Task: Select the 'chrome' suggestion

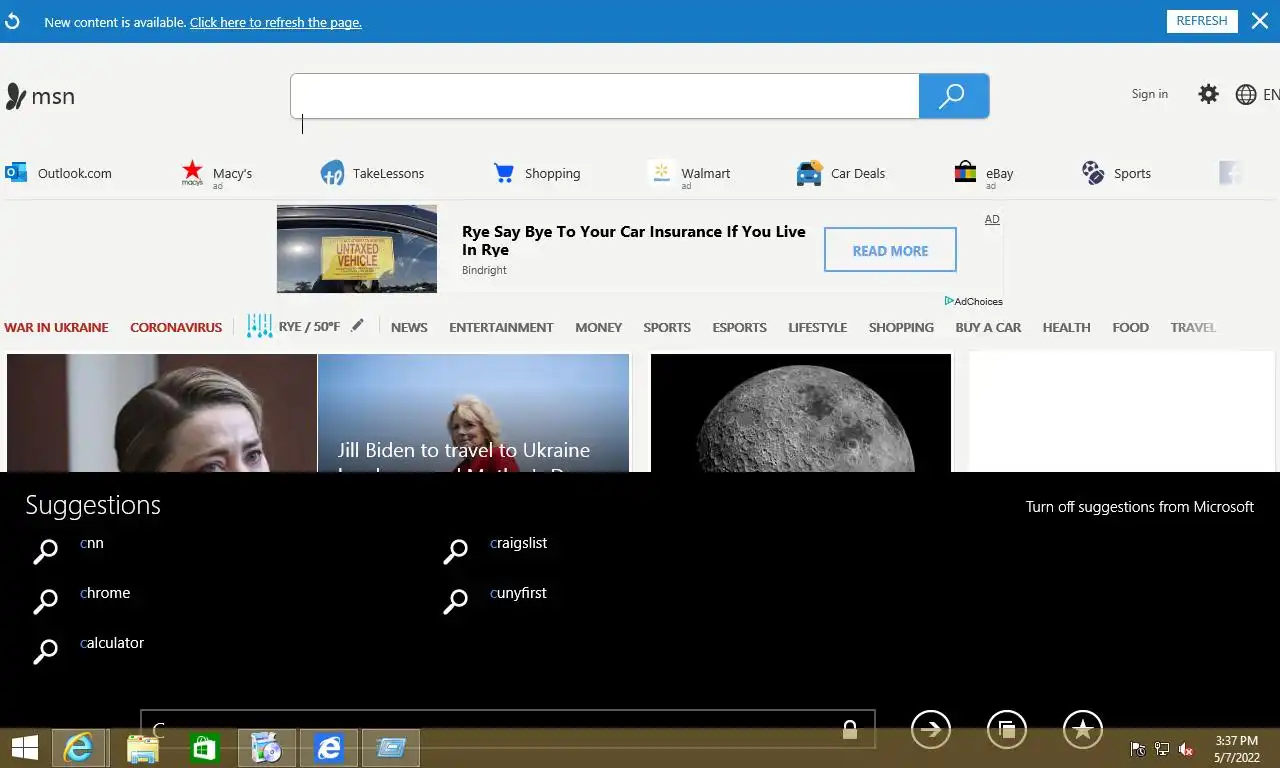Action: tap(105, 593)
